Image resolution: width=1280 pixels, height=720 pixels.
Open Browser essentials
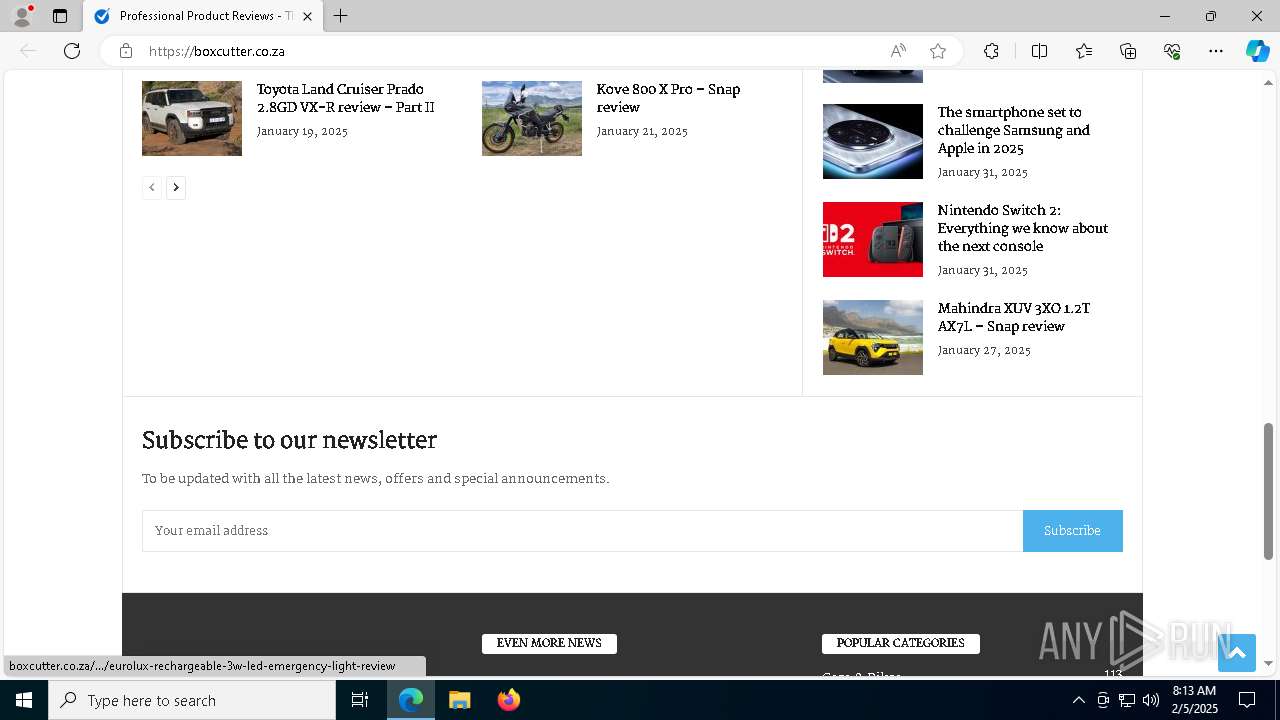pyautogui.click(x=1172, y=51)
